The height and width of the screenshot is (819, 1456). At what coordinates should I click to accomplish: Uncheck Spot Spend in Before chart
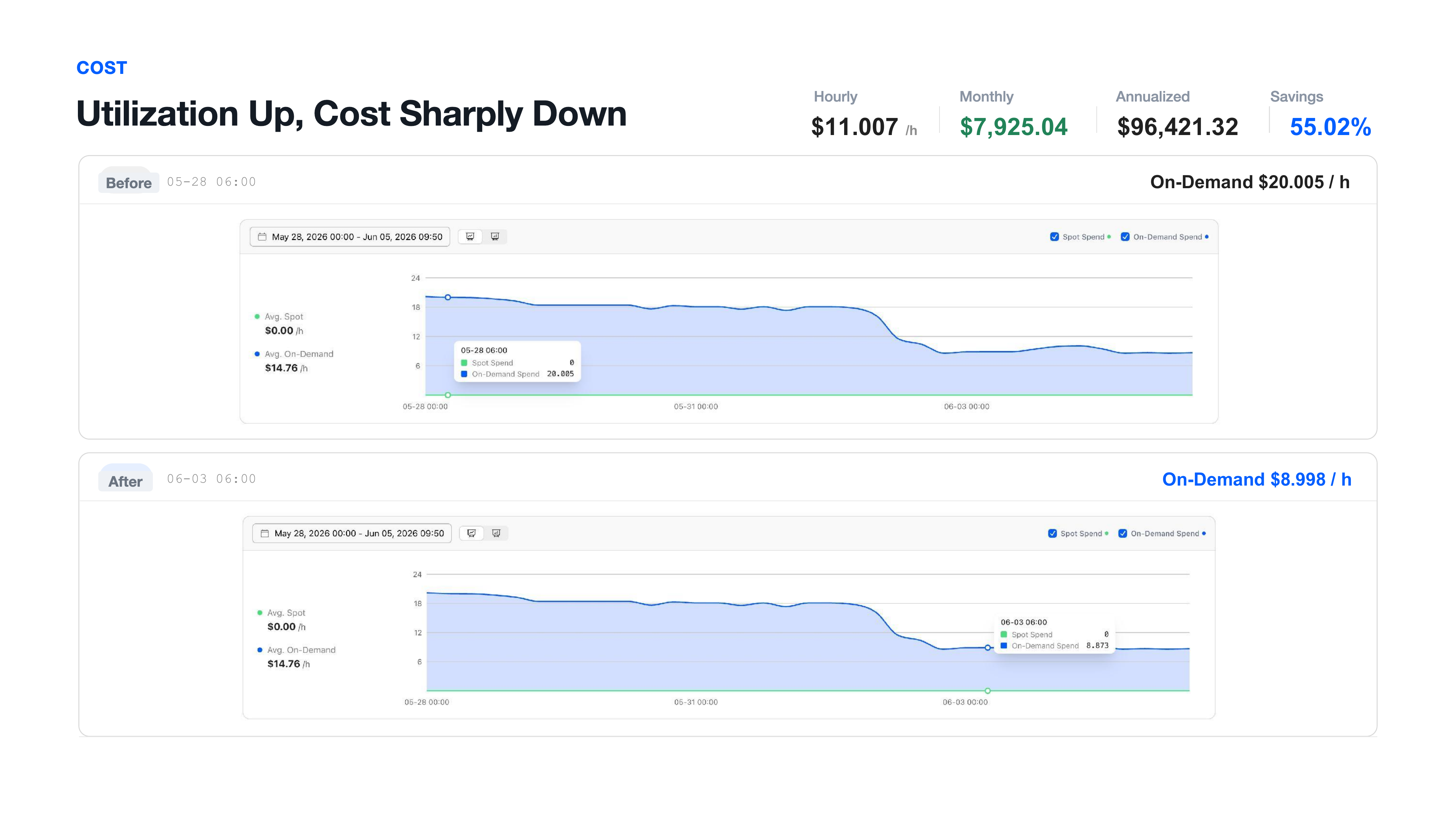1054,237
